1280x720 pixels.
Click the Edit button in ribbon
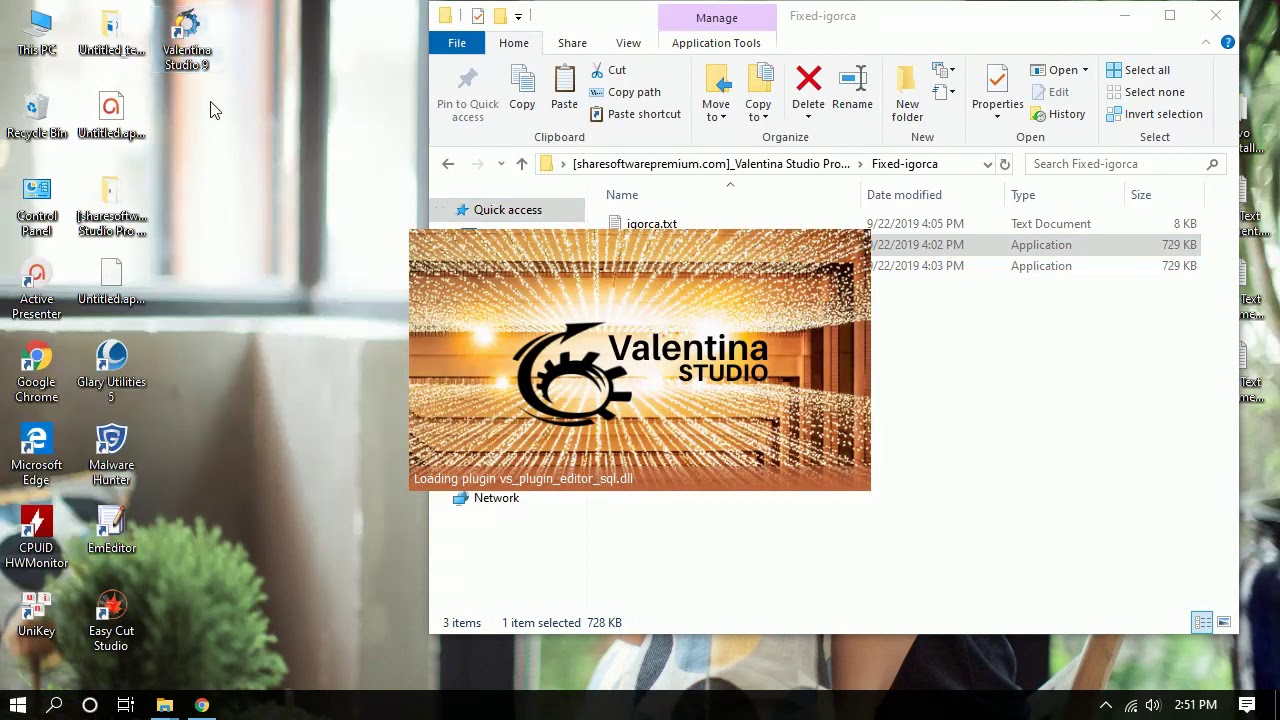1050,92
